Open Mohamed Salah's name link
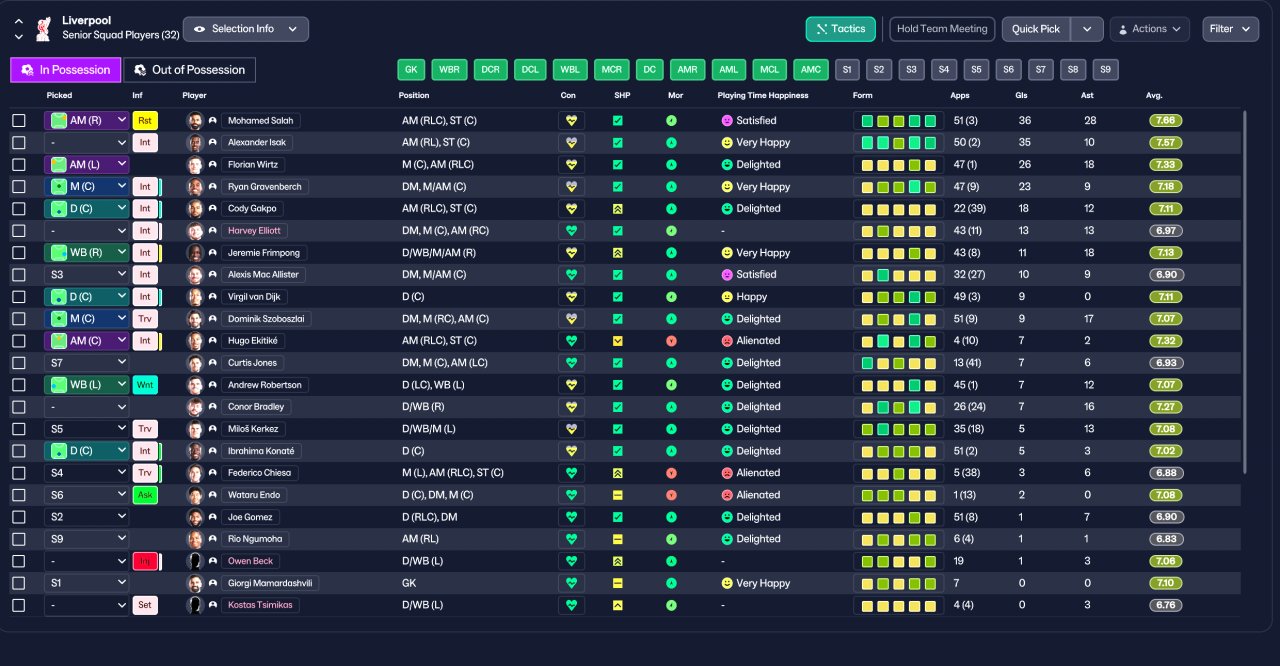This screenshot has width=1280, height=666. pyautogui.click(x=261, y=121)
